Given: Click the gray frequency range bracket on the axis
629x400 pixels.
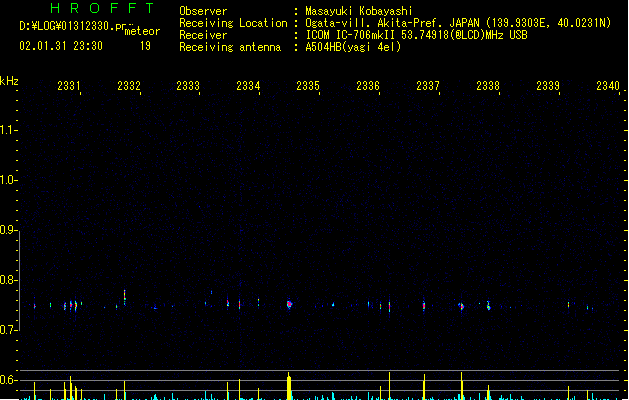Looking at the screenshot, I should click(x=19, y=280).
